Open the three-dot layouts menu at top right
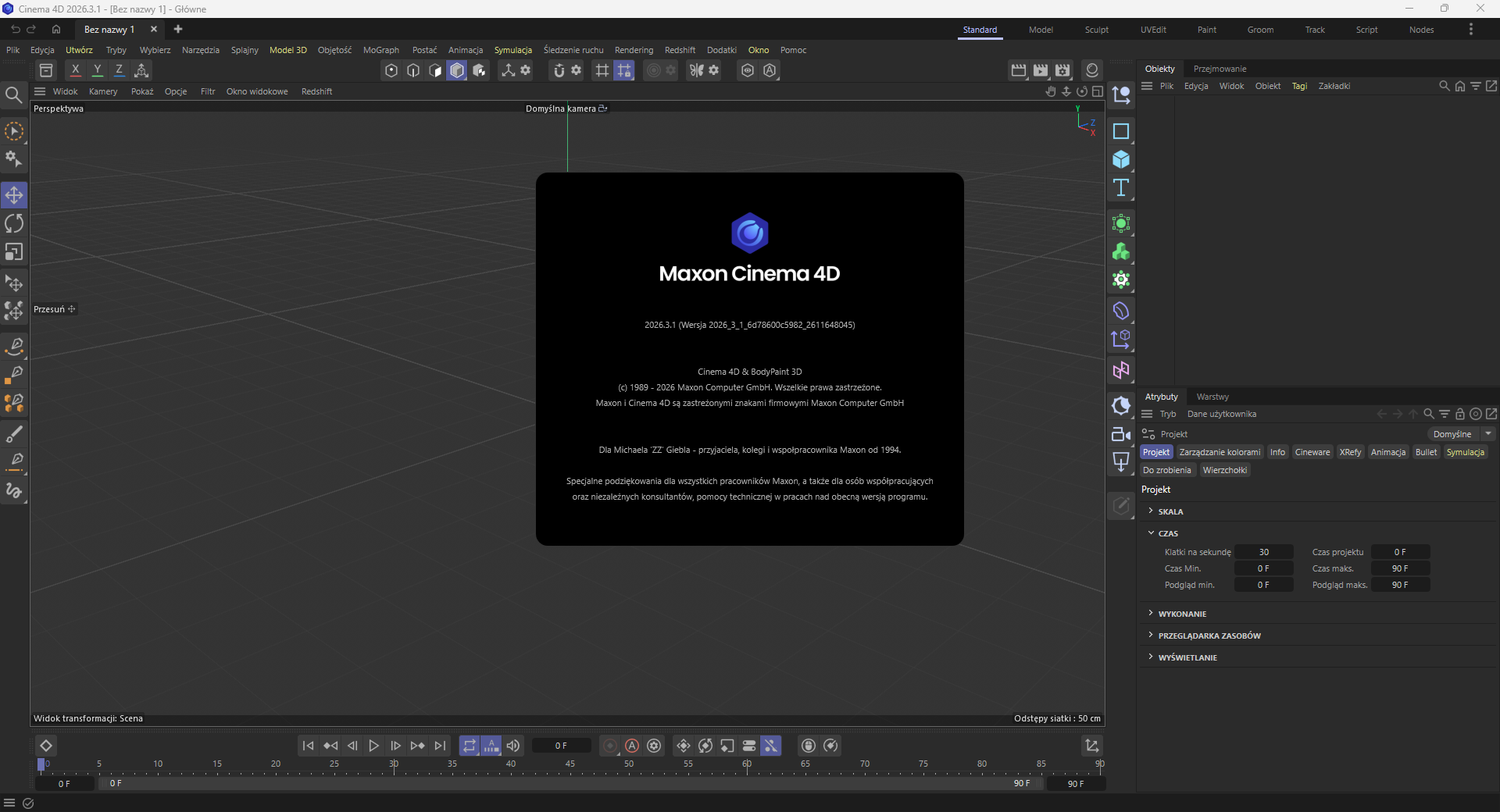This screenshot has height=812, width=1500. click(1471, 30)
